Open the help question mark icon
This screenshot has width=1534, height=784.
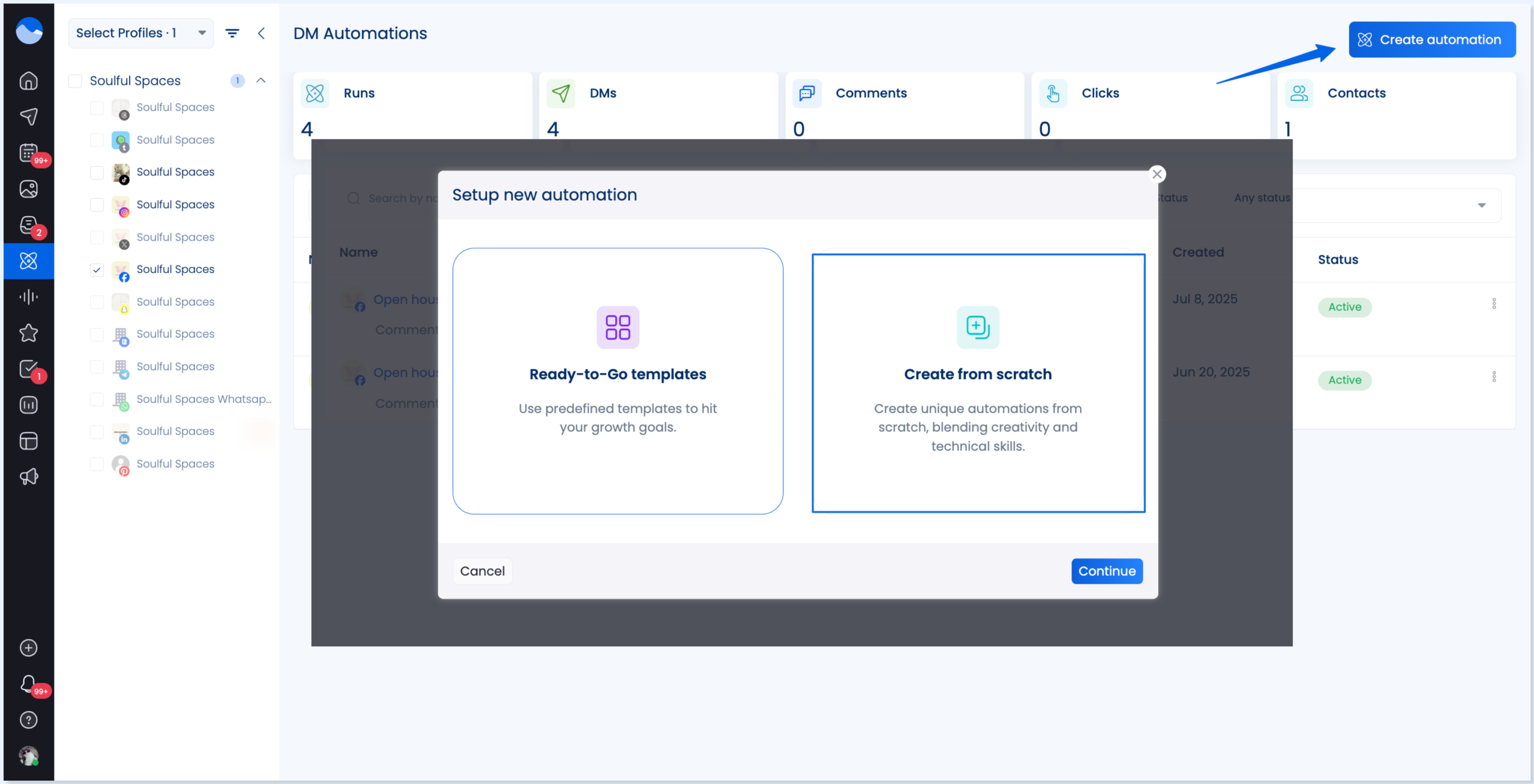click(29, 720)
